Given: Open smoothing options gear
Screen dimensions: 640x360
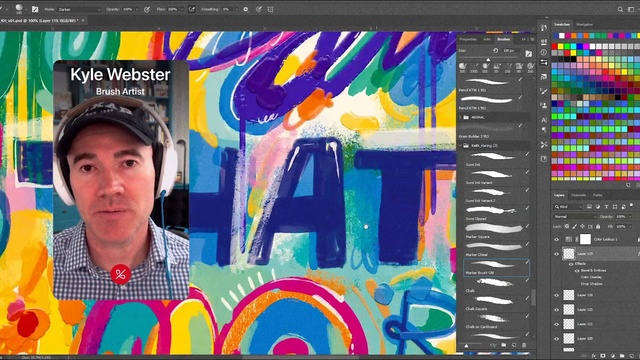Looking at the screenshot, I should click(x=246, y=9).
